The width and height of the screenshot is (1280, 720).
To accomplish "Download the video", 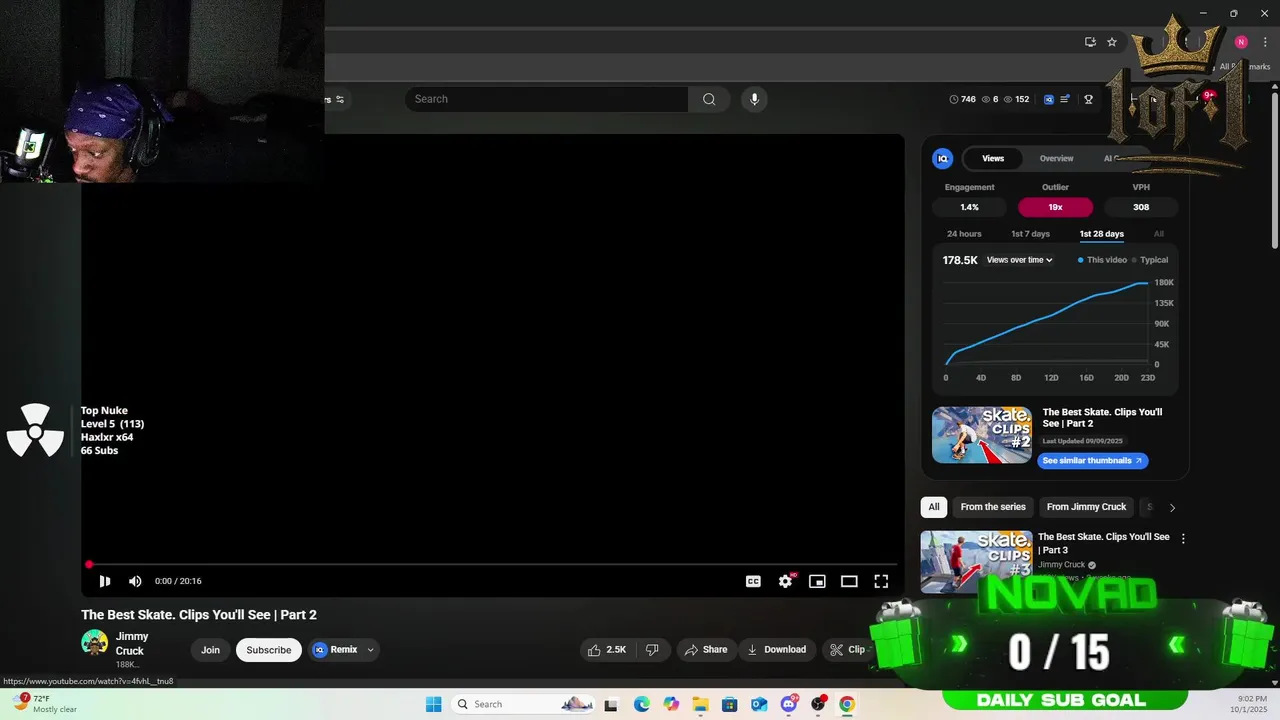I will click(777, 650).
